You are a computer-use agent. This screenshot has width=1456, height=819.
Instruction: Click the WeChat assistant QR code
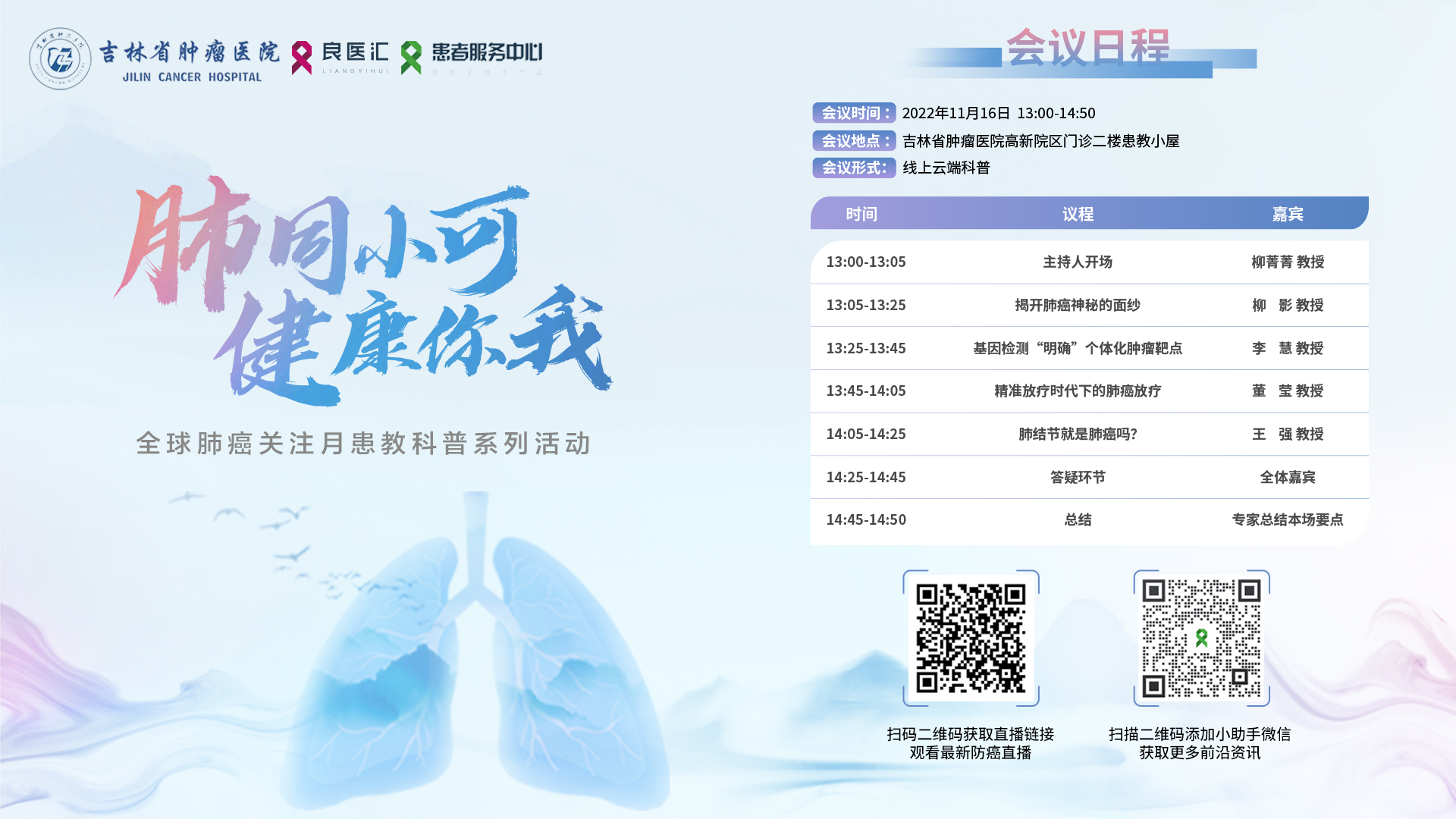tap(1201, 638)
